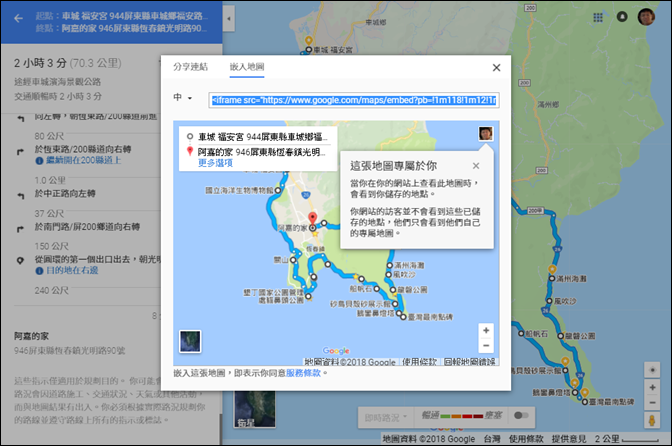Click the 阿嘉的家 destination heading
Viewport: 672px width, 446px height.
pos(31,336)
